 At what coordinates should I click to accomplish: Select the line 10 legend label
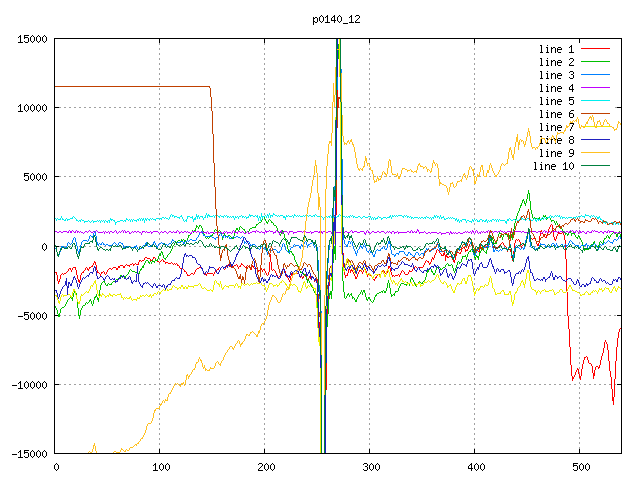point(554,166)
